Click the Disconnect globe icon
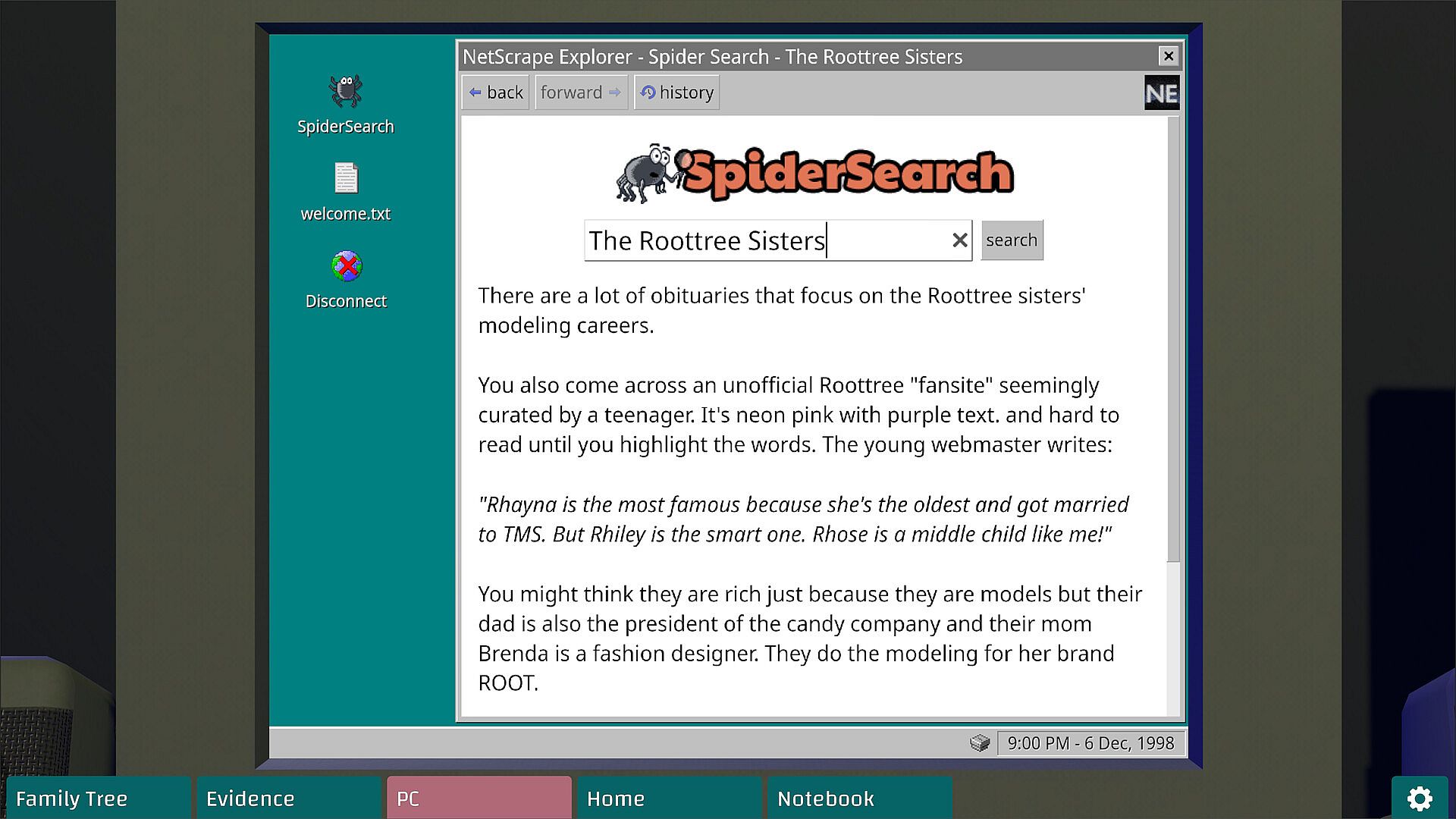The width and height of the screenshot is (1456, 819). [x=347, y=267]
